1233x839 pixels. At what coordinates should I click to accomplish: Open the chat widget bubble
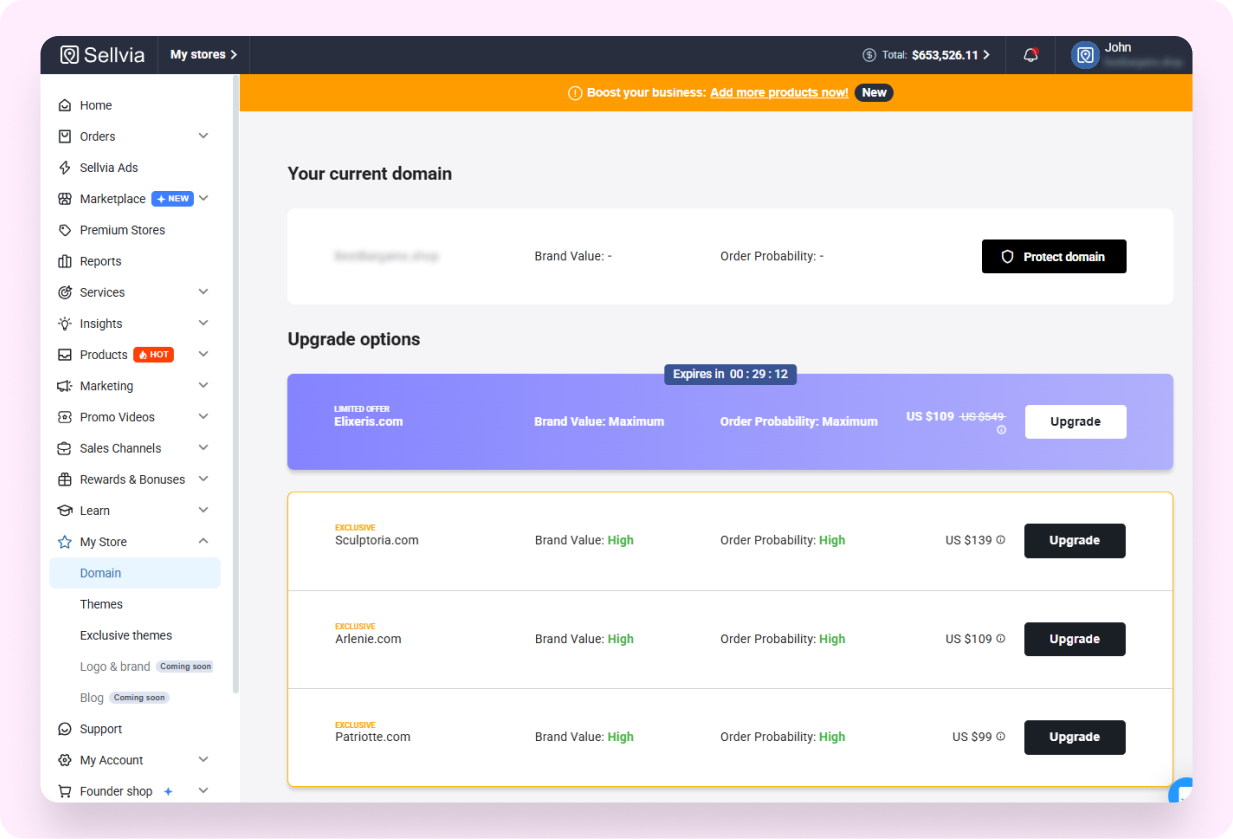pos(1182,792)
